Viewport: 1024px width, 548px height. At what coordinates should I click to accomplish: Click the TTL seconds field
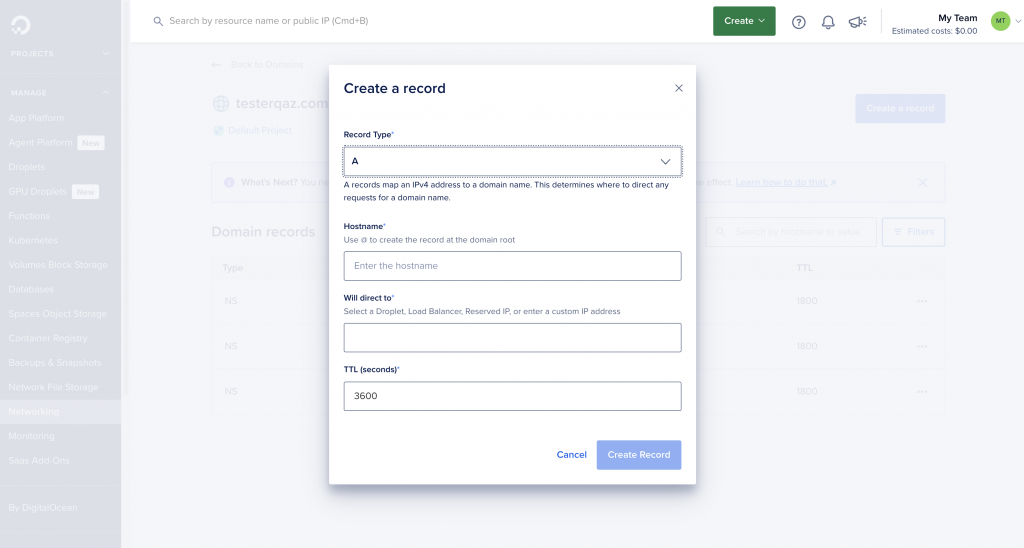[x=512, y=396]
